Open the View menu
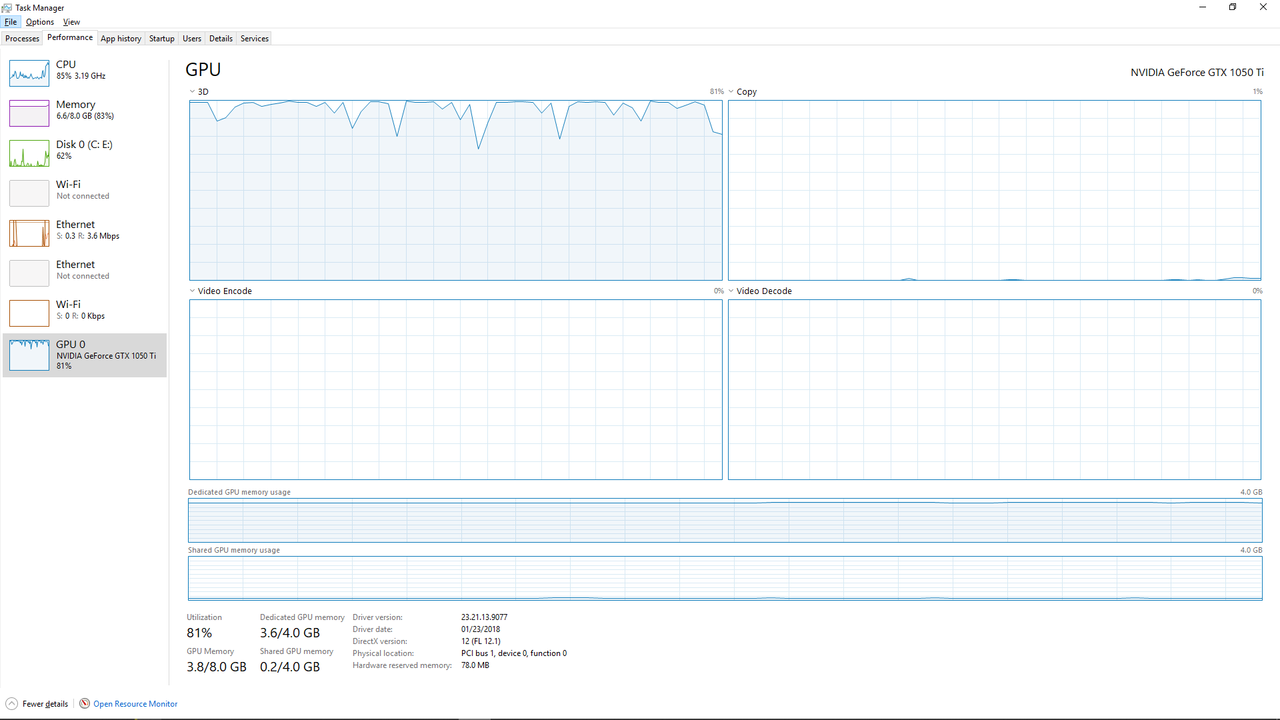This screenshot has width=1280, height=720. click(71, 22)
